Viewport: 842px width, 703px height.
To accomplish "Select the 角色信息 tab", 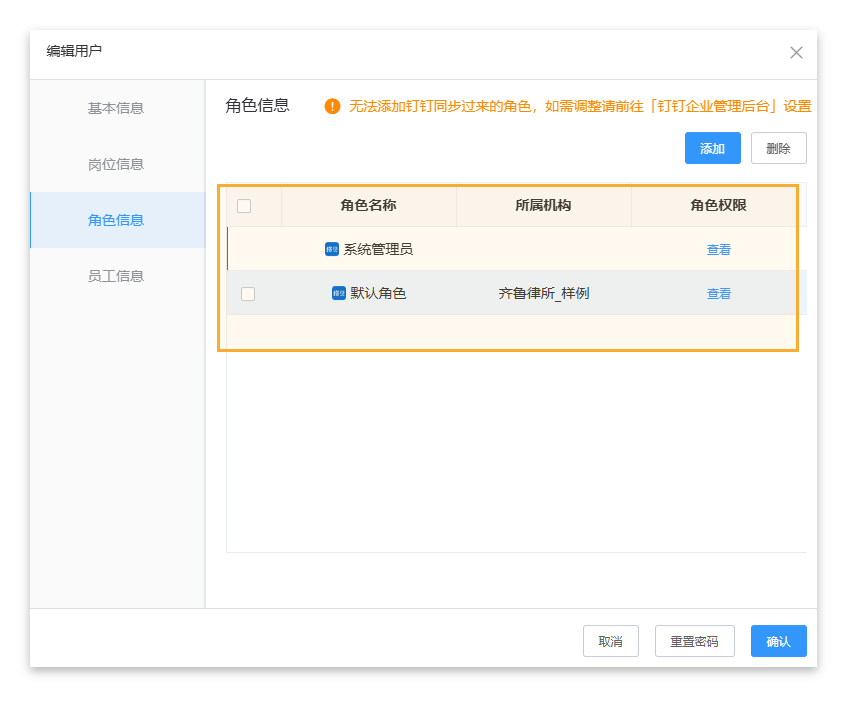I will [x=116, y=220].
